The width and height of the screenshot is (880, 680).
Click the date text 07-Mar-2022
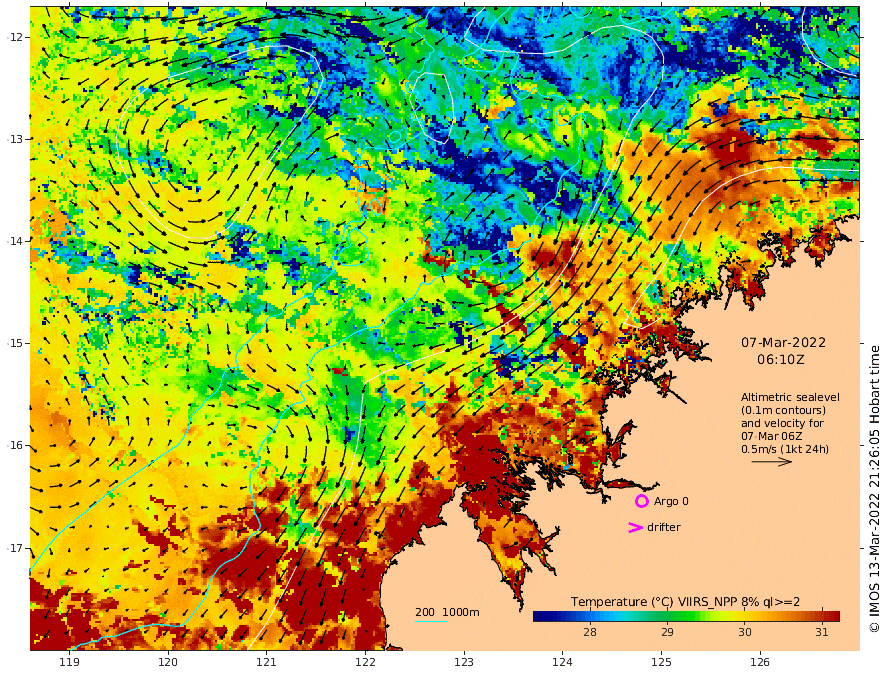(x=783, y=342)
